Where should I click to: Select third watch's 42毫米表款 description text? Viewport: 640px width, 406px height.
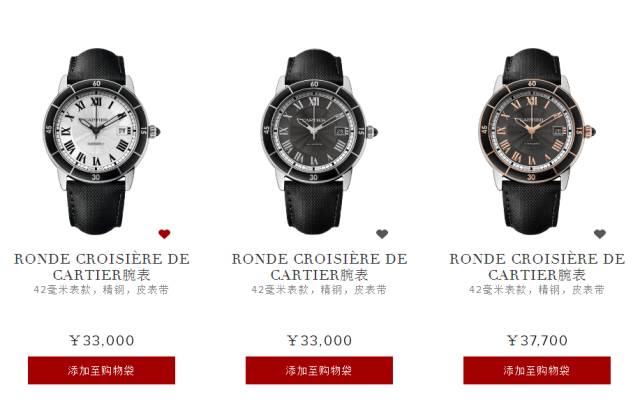[x=537, y=290]
